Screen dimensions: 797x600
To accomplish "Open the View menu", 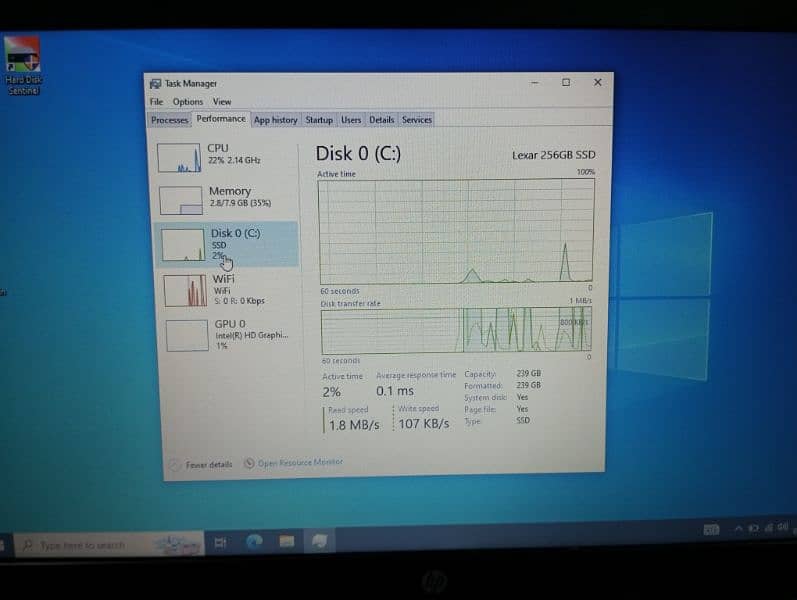I will click(221, 102).
